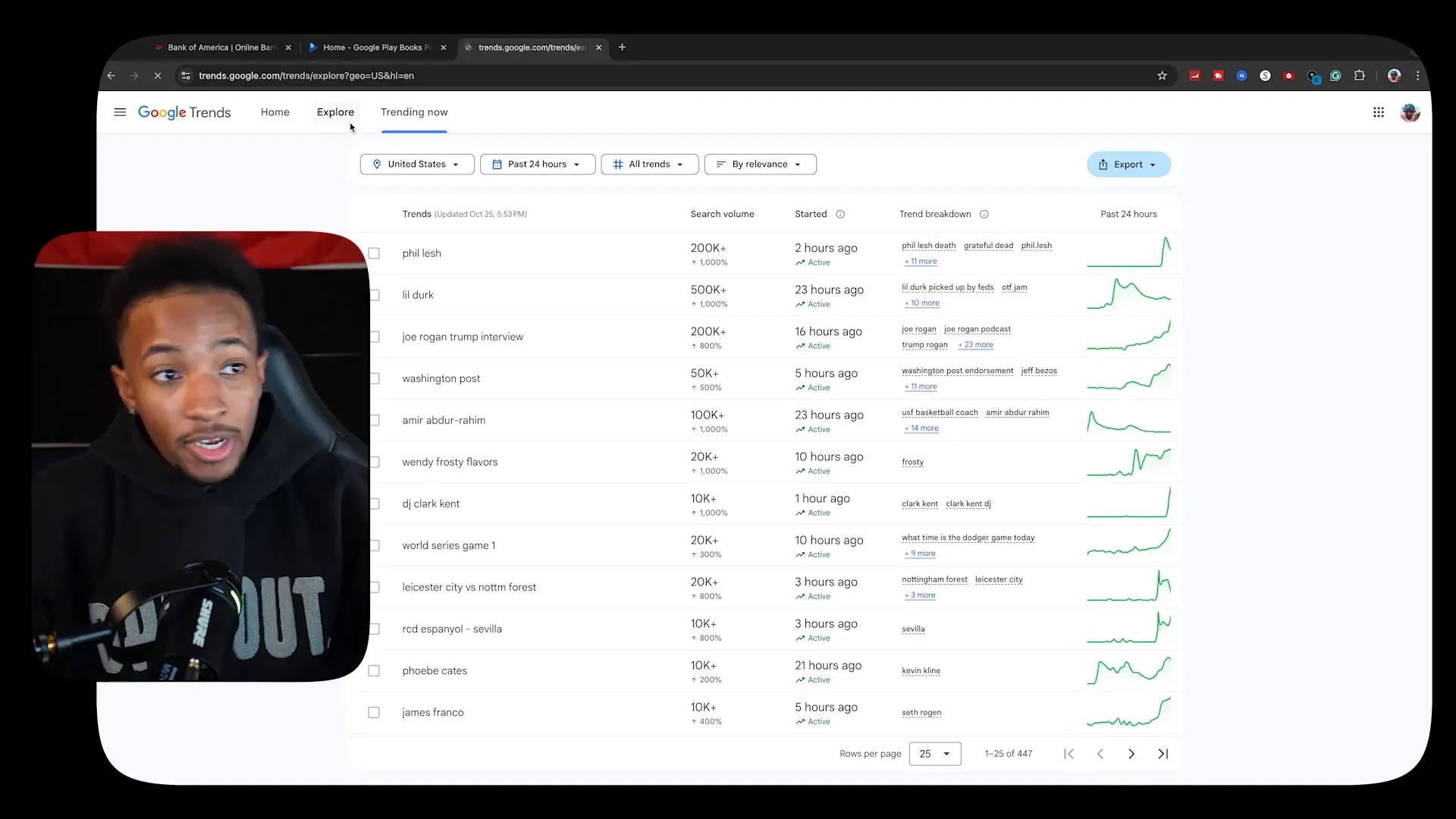Select the phil lesh checkbox
The width and height of the screenshot is (1456, 819).
tap(374, 253)
